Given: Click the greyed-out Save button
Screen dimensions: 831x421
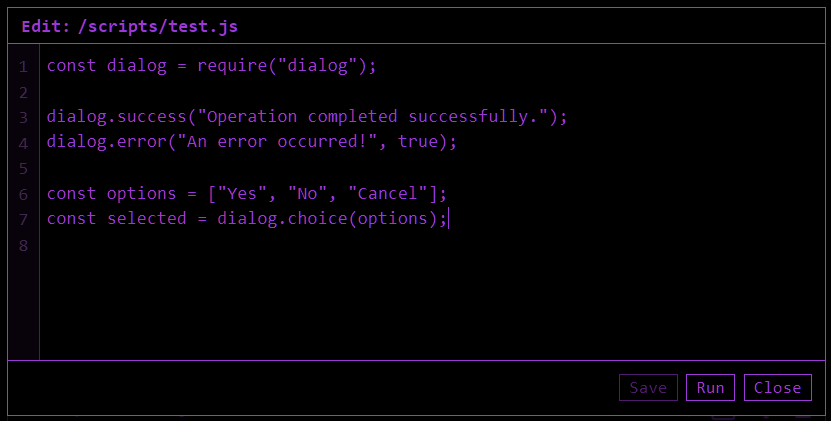Looking at the screenshot, I should pos(648,388).
